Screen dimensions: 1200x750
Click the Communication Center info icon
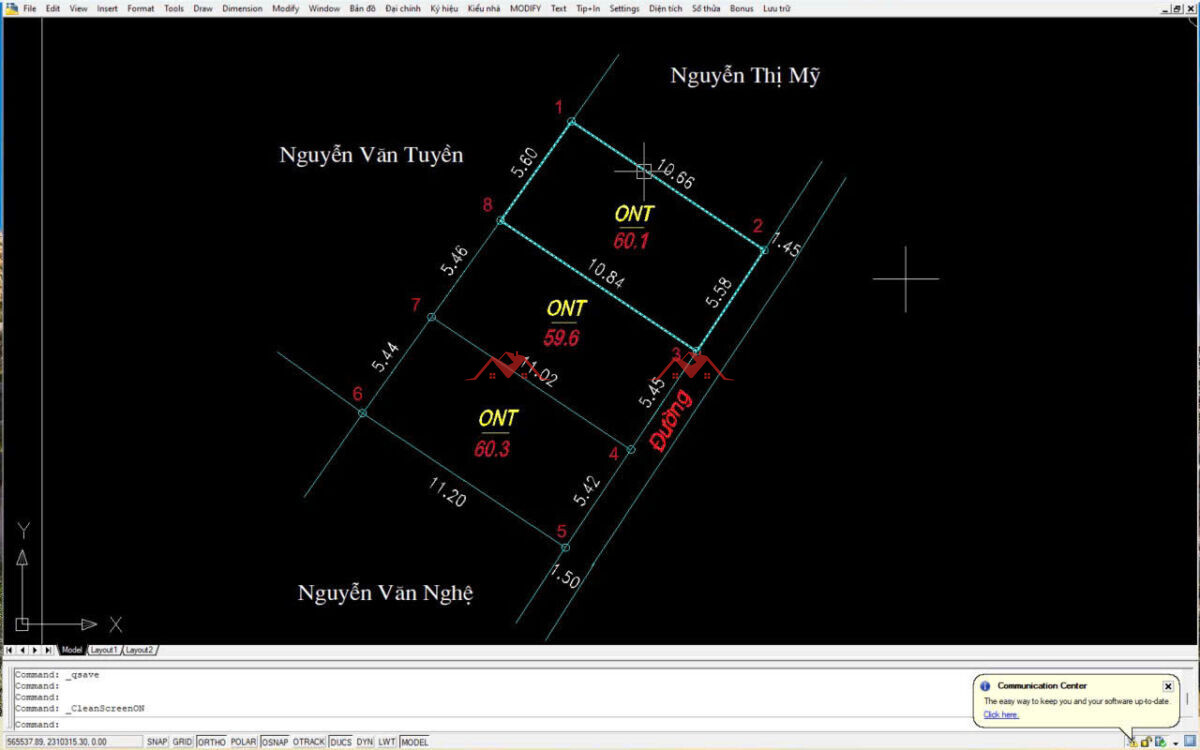985,686
